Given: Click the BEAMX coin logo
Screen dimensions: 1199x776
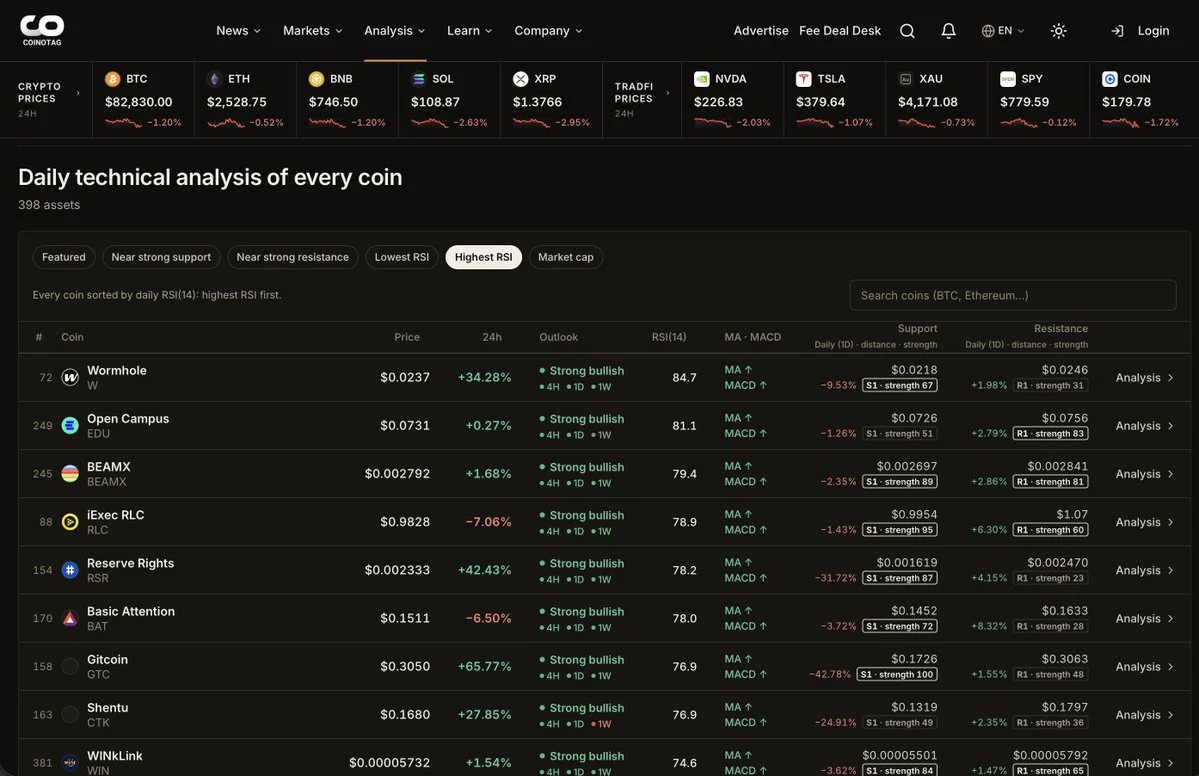Looking at the screenshot, I should pos(70,474).
